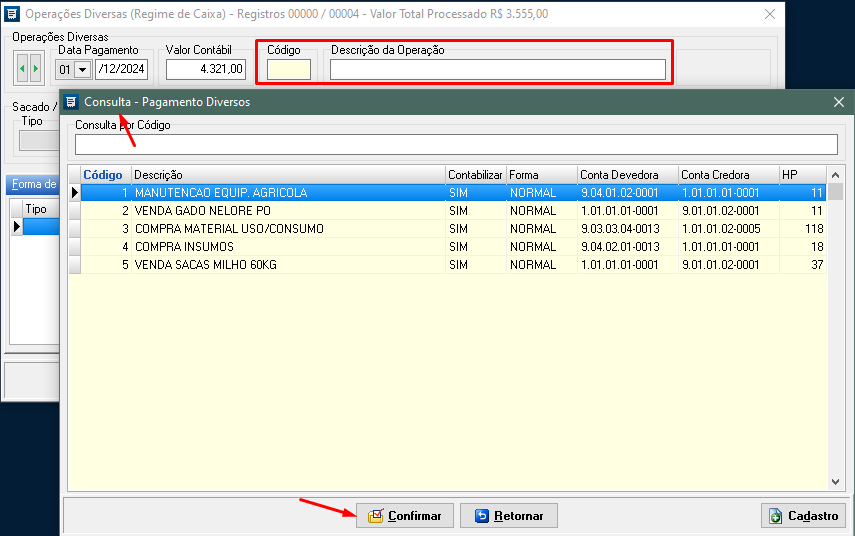Click the Confirmar button icon

pos(375,516)
